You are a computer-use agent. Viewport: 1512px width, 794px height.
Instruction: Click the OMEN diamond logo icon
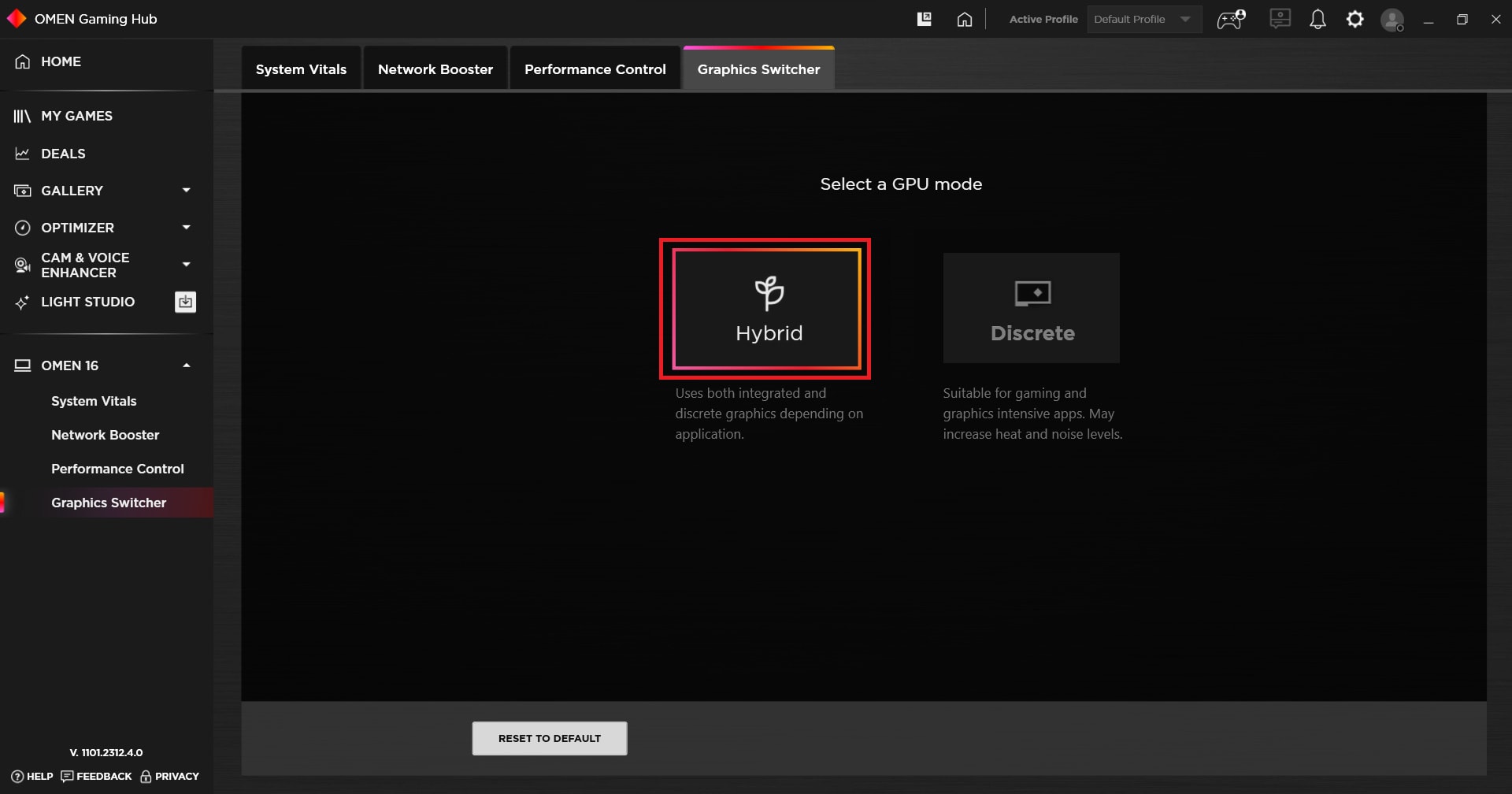pos(17,18)
